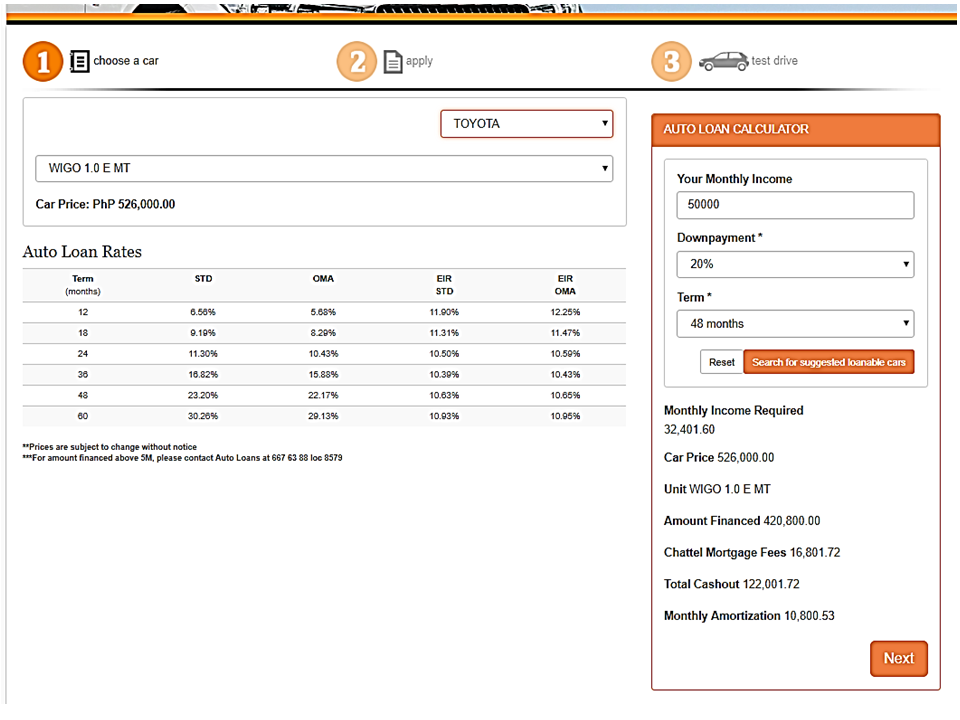960x720 pixels.
Task: Go to the apply step
Action: click(x=419, y=61)
